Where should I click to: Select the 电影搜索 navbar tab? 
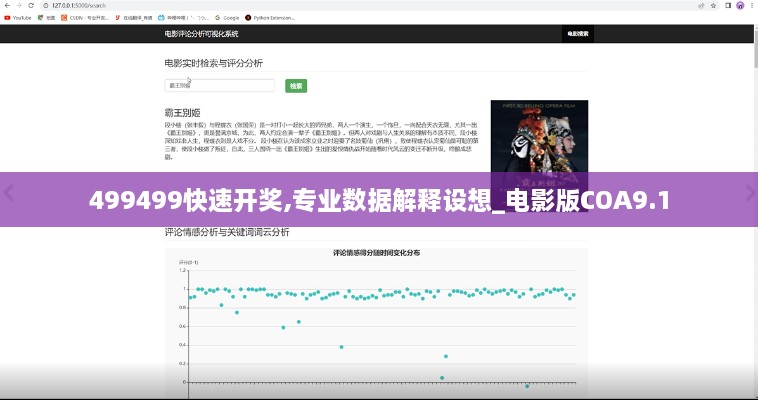click(578, 34)
